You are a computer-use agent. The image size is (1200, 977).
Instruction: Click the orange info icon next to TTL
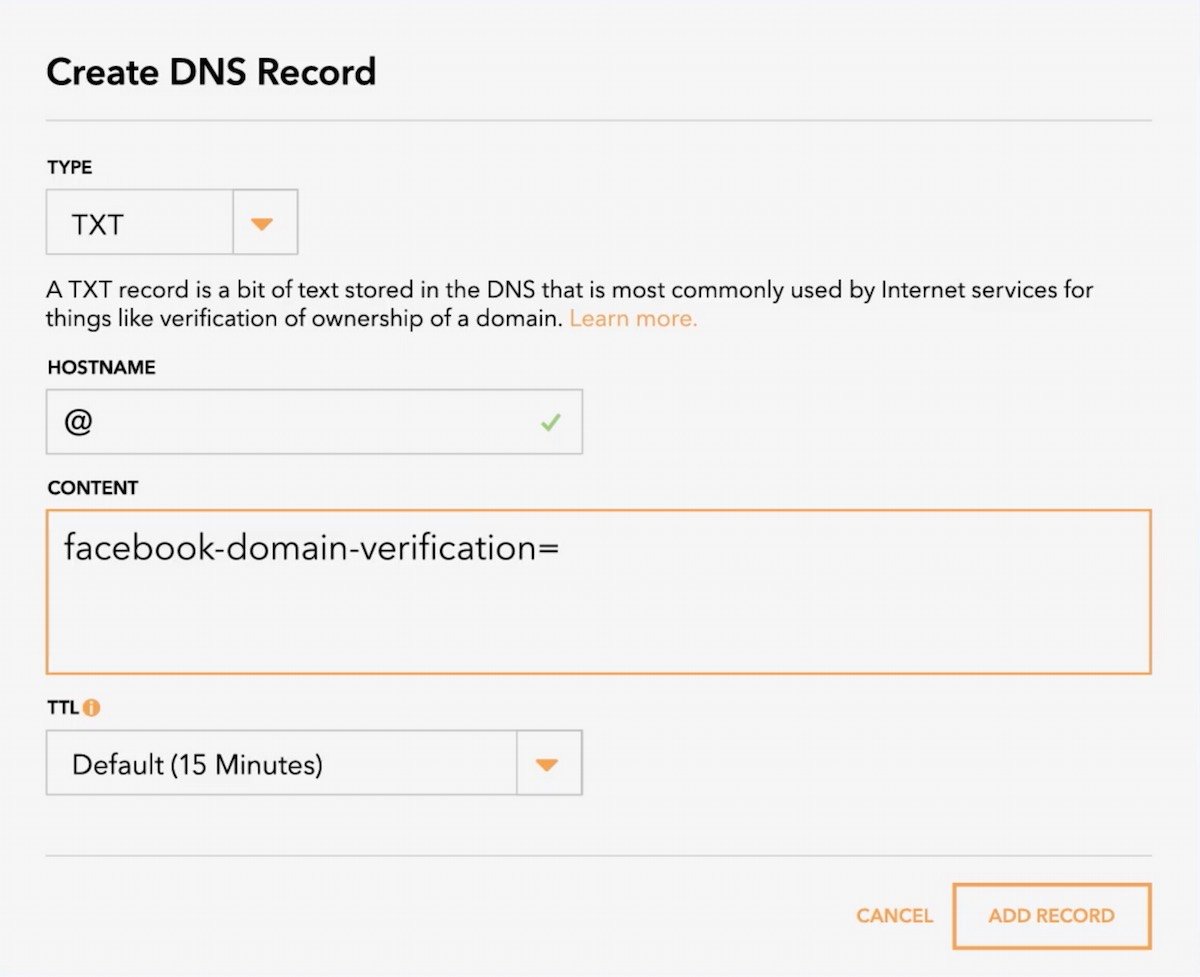pyautogui.click(x=93, y=707)
